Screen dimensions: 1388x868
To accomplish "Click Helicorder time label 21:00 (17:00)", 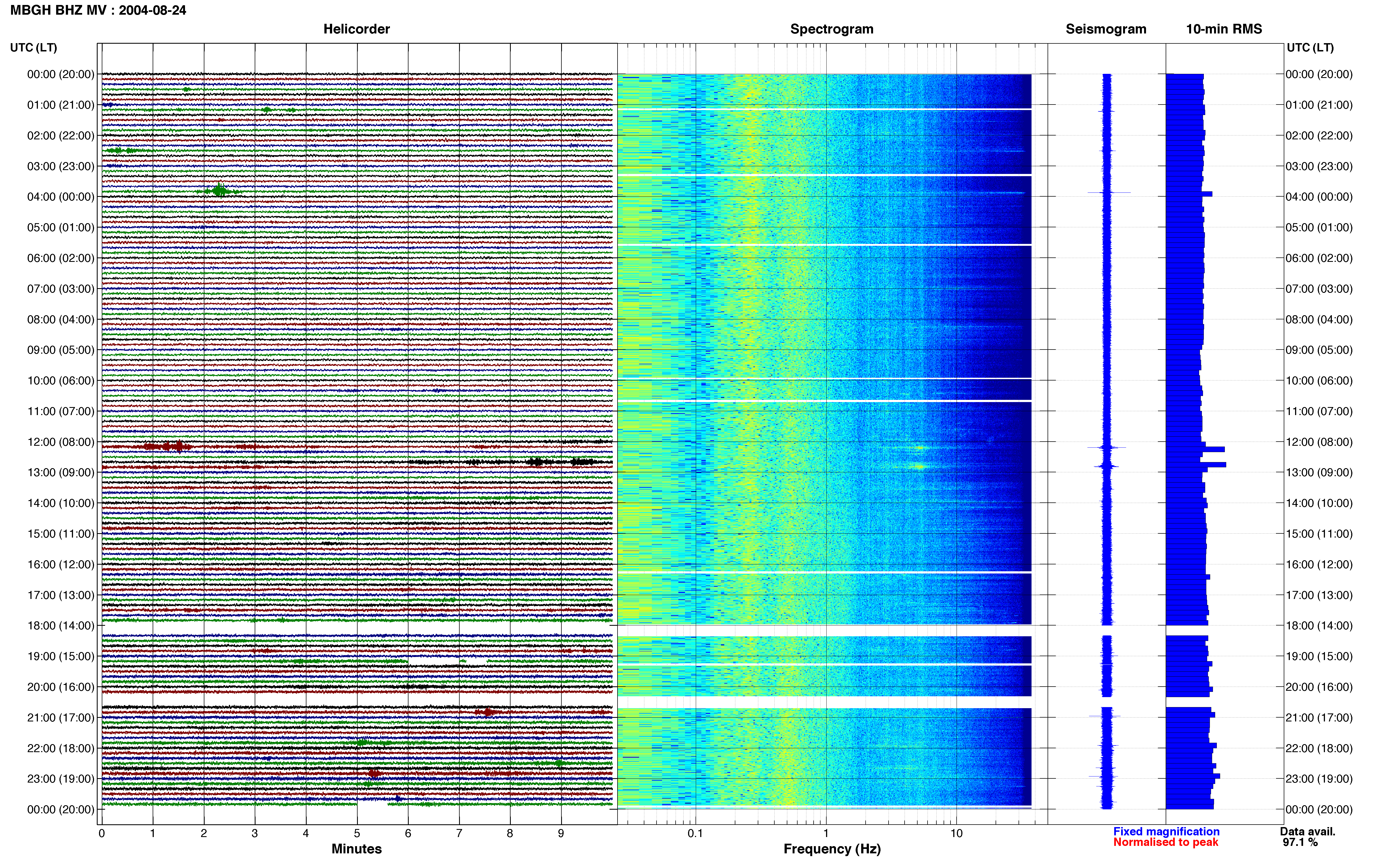I will (x=61, y=718).
